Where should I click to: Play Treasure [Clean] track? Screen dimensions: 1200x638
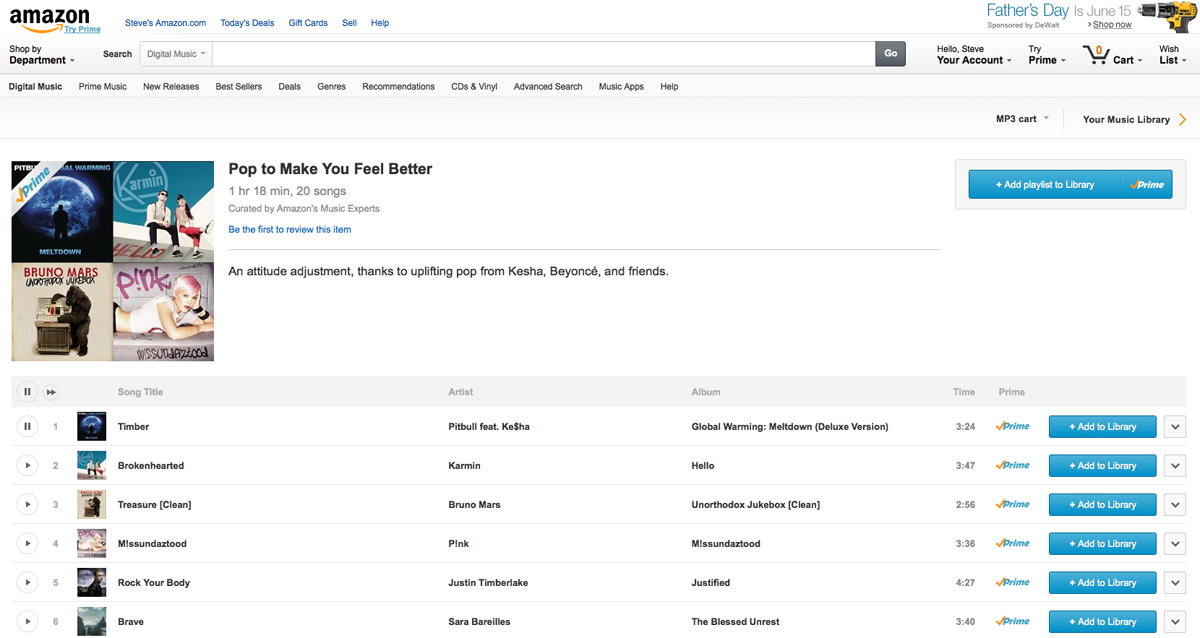pyautogui.click(x=27, y=505)
